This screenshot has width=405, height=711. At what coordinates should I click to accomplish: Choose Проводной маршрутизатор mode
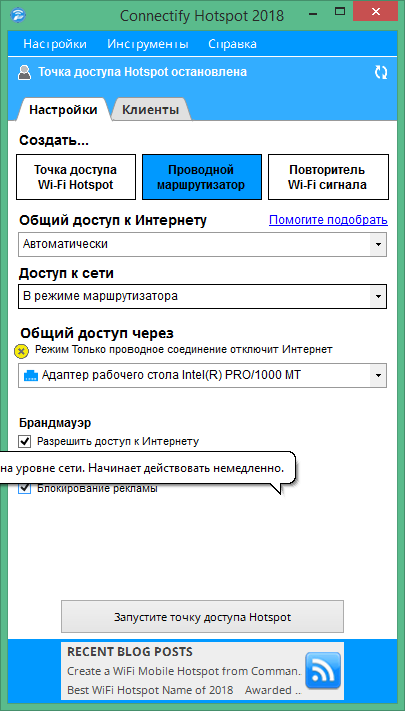pos(202,177)
